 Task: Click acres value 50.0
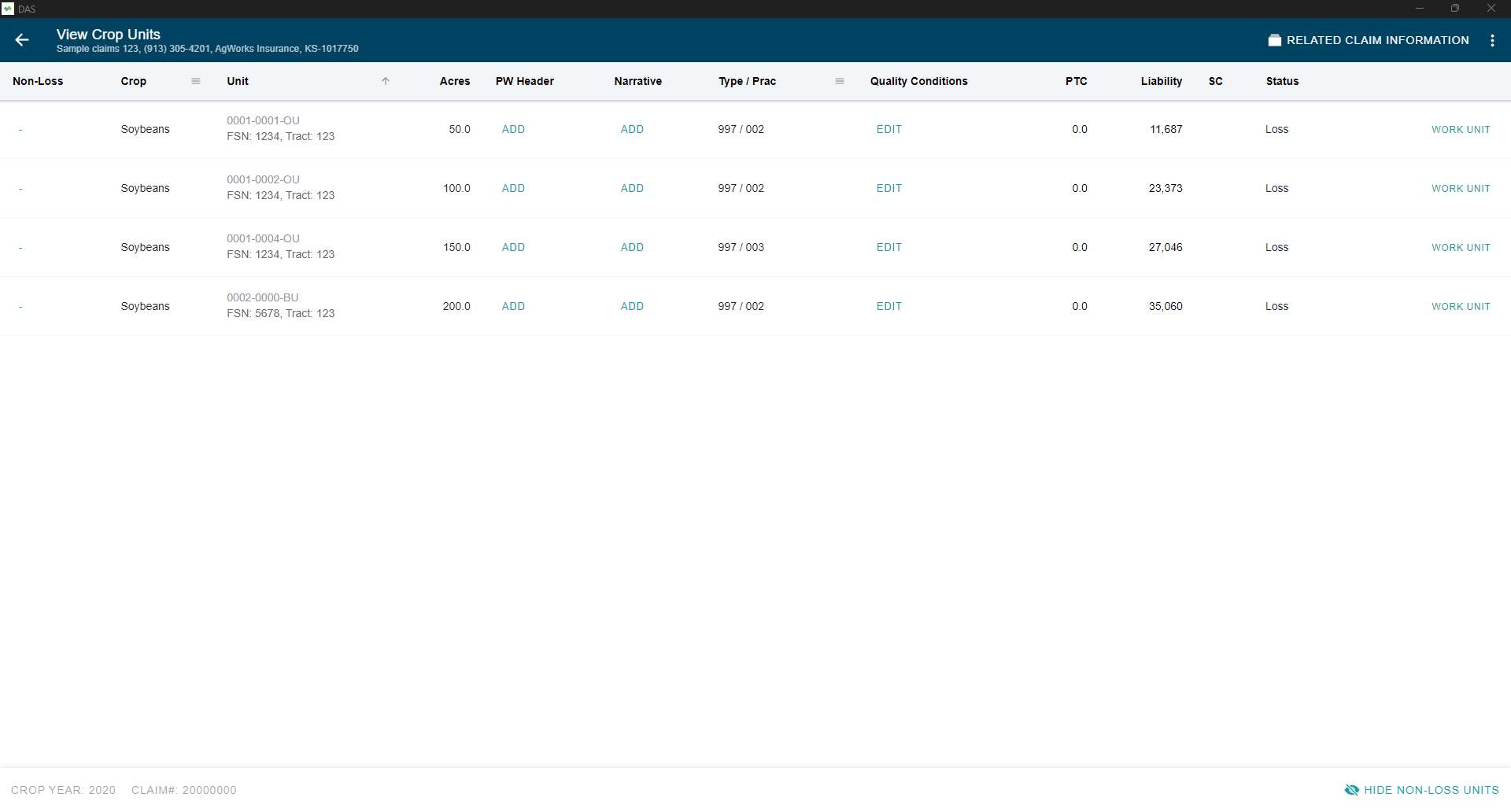click(x=460, y=129)
